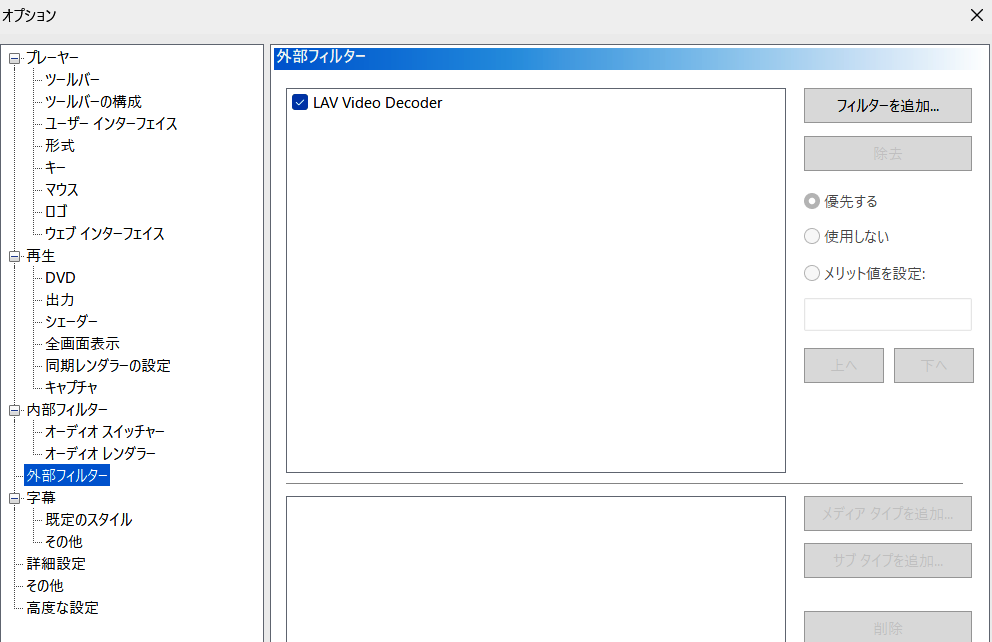Image resolution: width=992 pixels, height=642 pixels.
Task: Collapse the 再生 tree section
Action: 14,256
